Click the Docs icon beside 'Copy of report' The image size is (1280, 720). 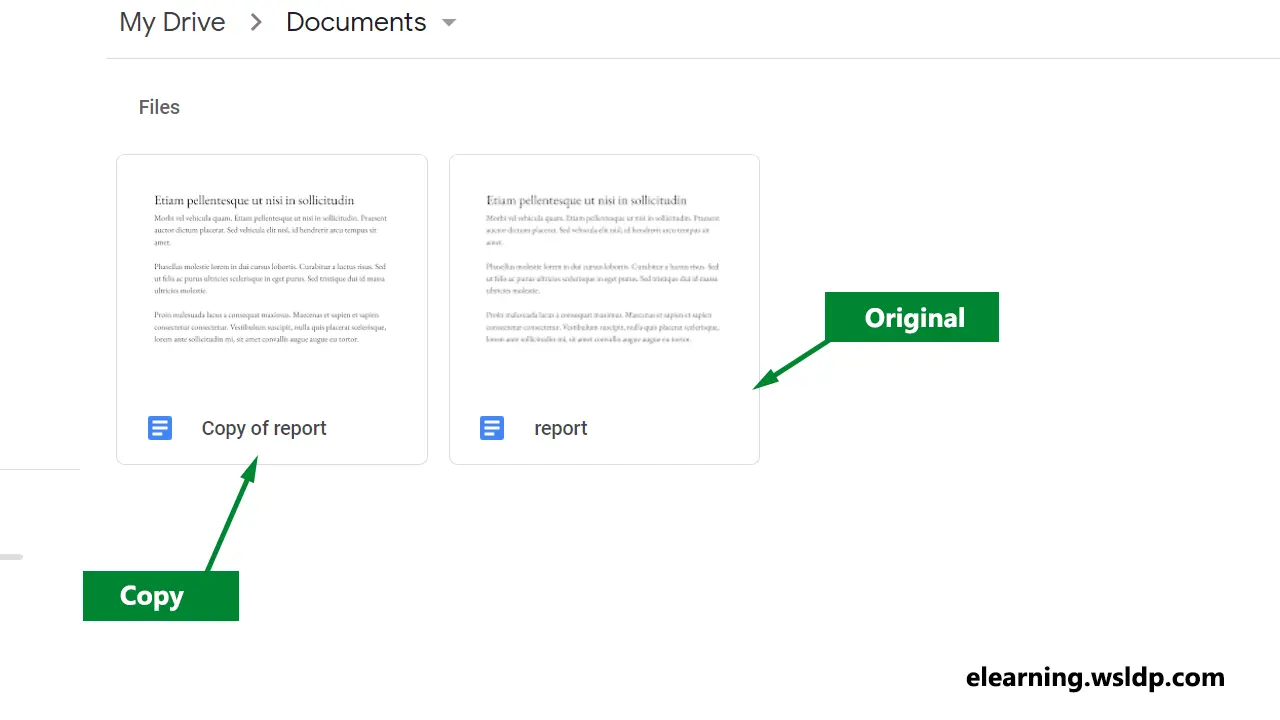click(160, 428)
